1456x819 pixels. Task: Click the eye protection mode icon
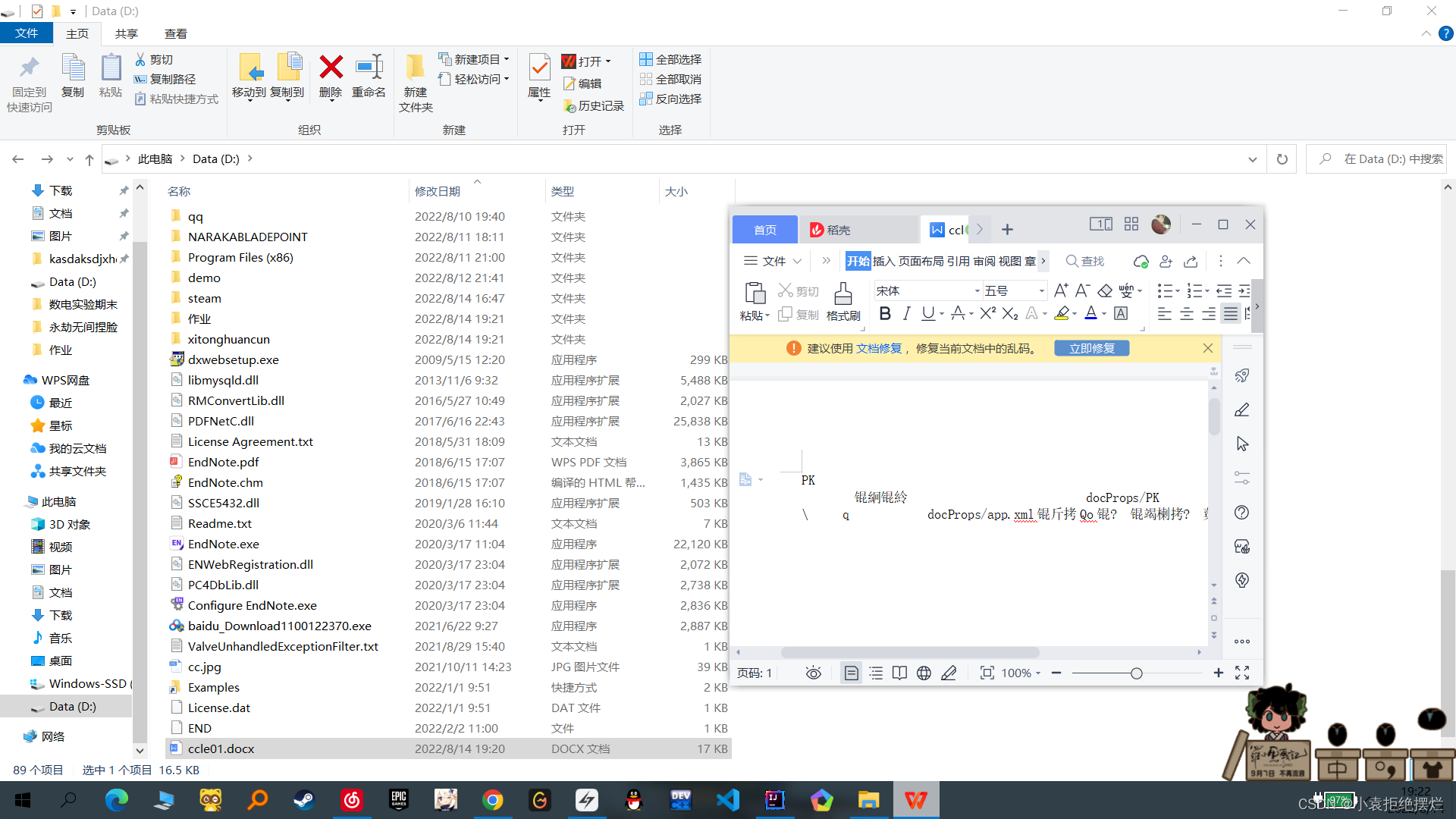tap(814, 673)
